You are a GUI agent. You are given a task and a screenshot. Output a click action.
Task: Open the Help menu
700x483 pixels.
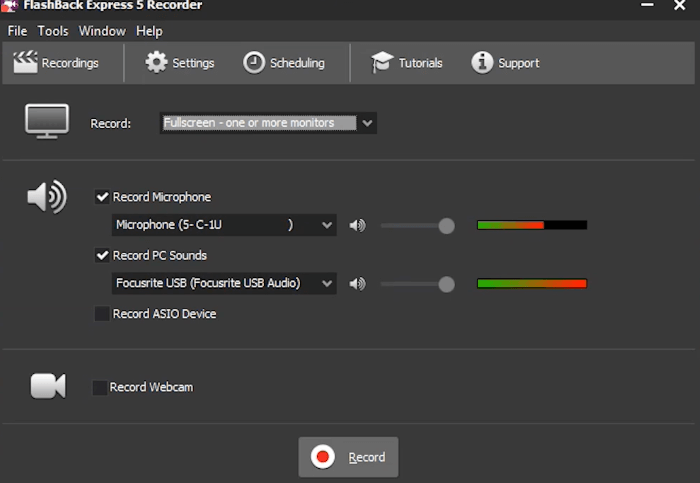click(149, 31)
